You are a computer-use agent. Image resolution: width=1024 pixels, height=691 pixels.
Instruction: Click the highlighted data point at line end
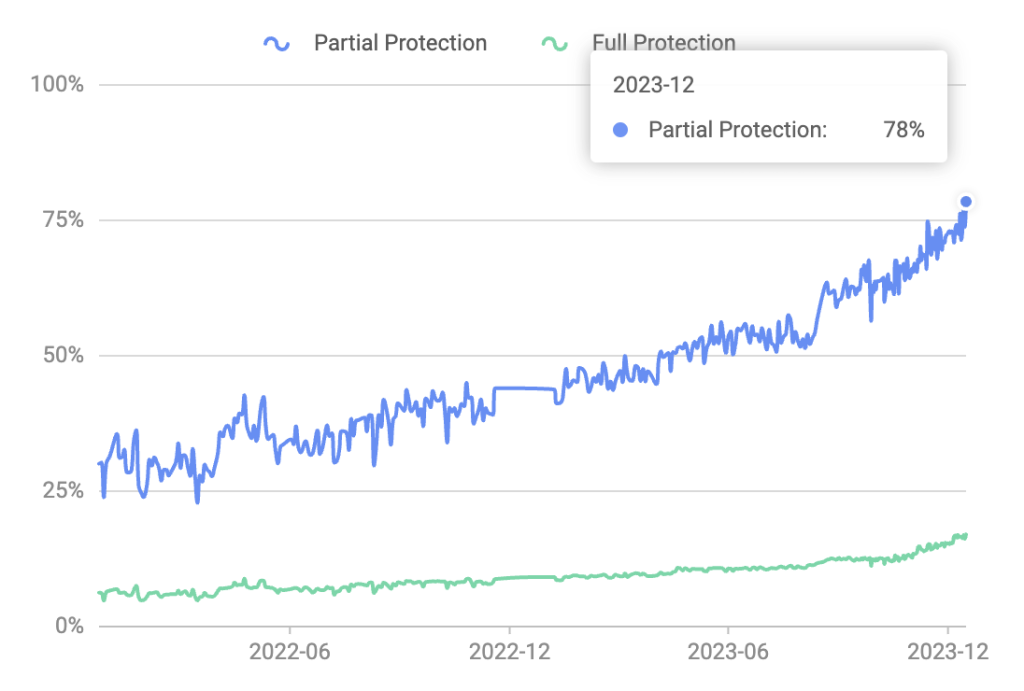pyautogui.click(x=966, y=201)
